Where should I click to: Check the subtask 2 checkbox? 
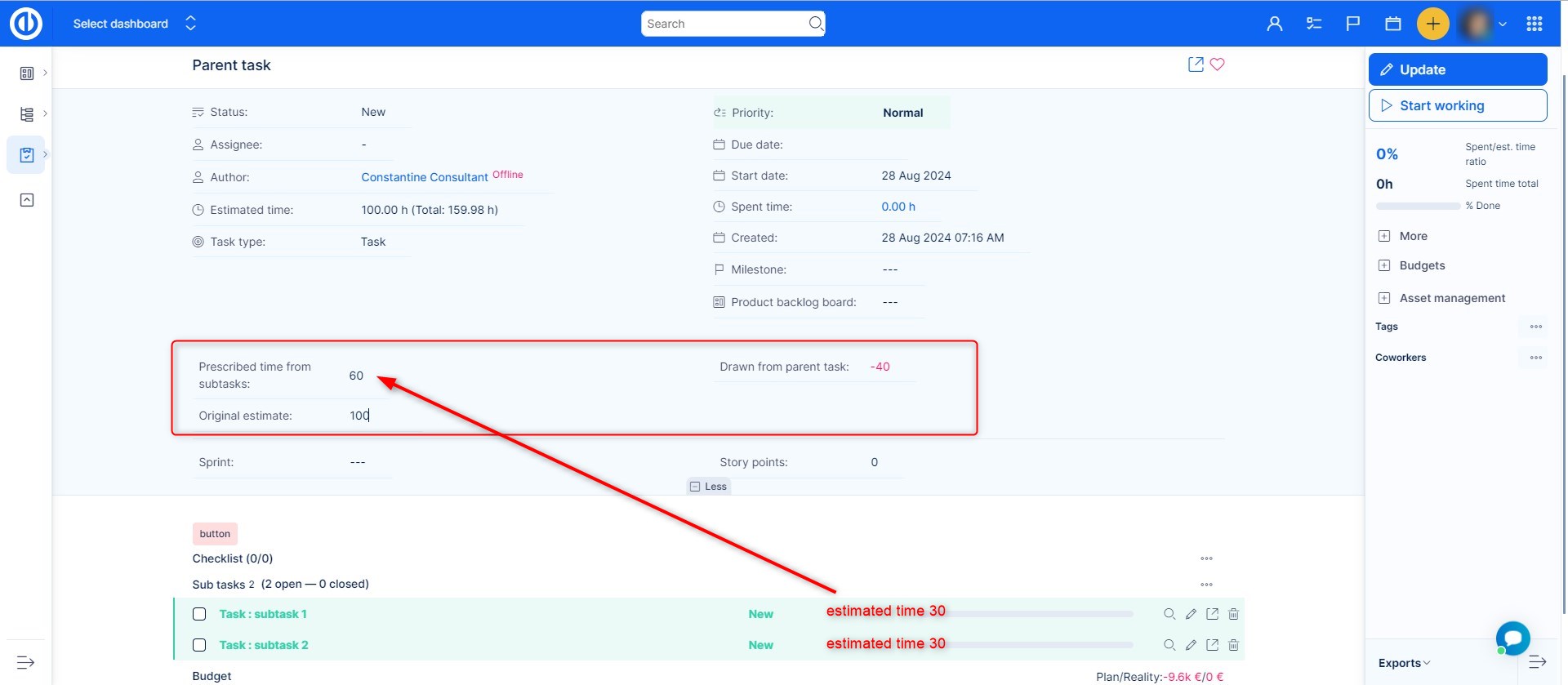(x=199, y=645)
